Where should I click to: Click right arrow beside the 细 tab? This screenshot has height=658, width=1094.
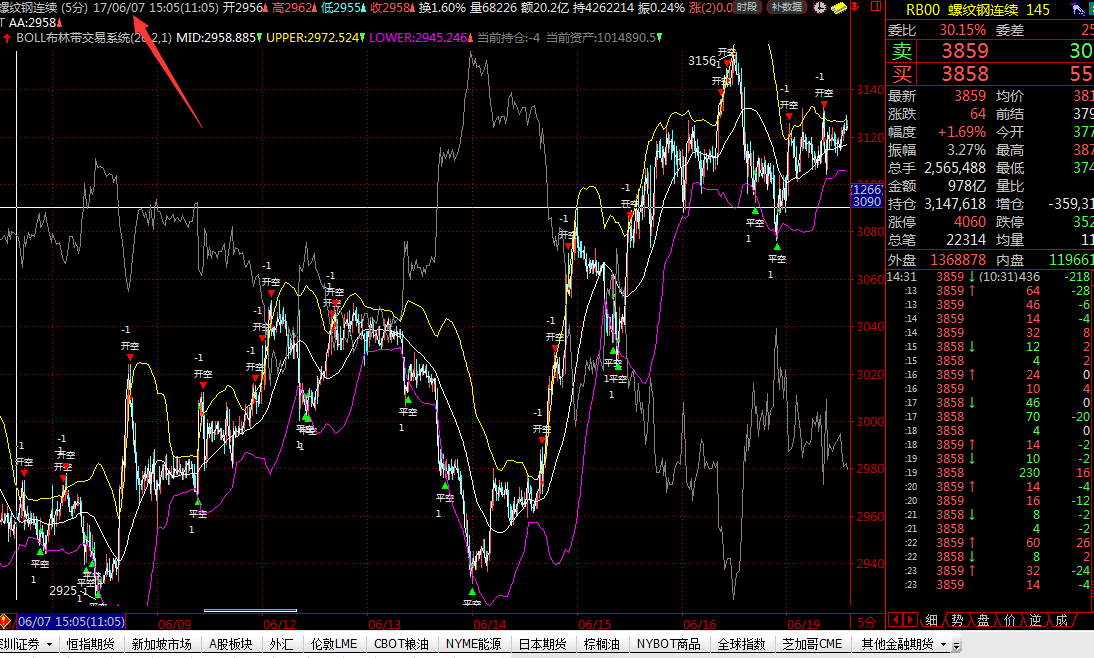(910, 620)
